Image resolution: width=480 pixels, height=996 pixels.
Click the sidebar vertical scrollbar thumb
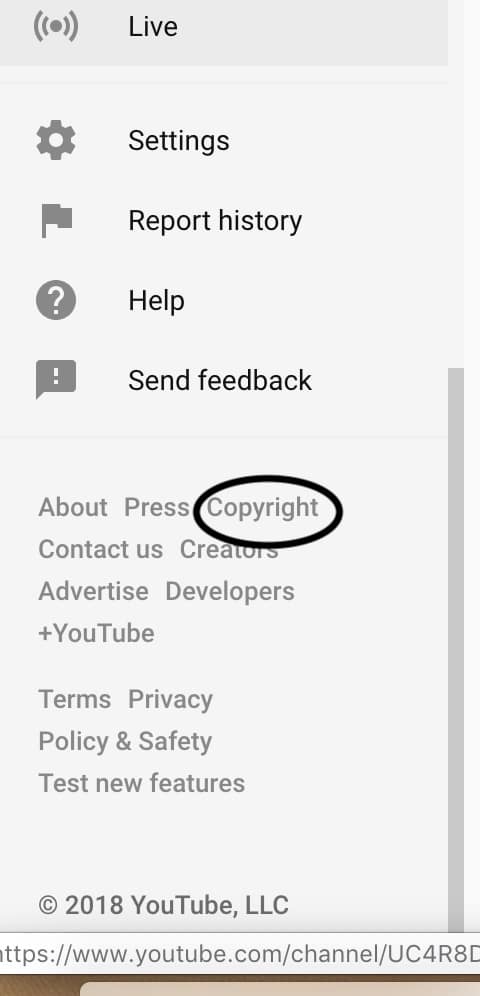click(x=456, y=650)
